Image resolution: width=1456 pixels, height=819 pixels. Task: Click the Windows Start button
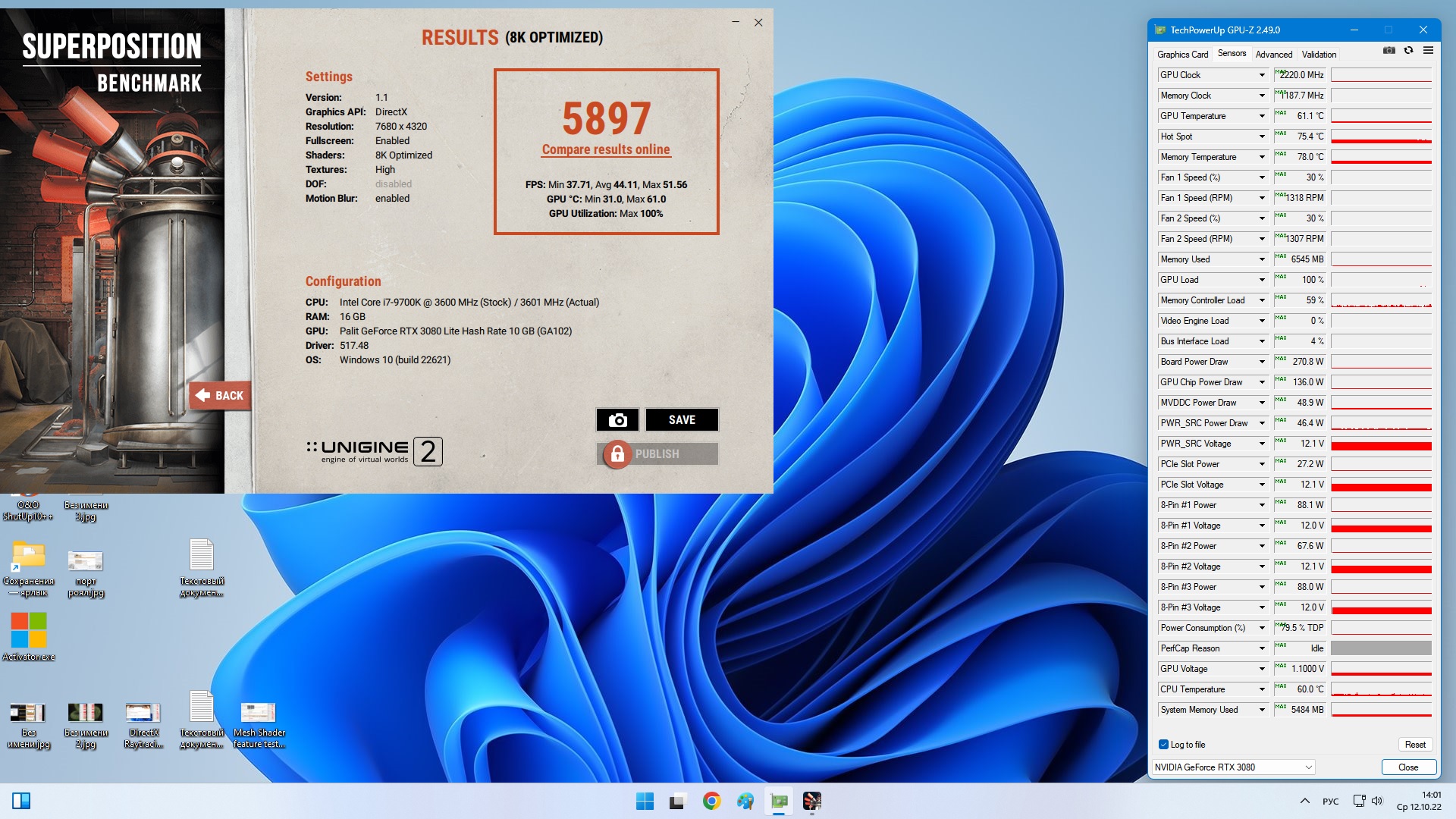(x=645, y=801)
